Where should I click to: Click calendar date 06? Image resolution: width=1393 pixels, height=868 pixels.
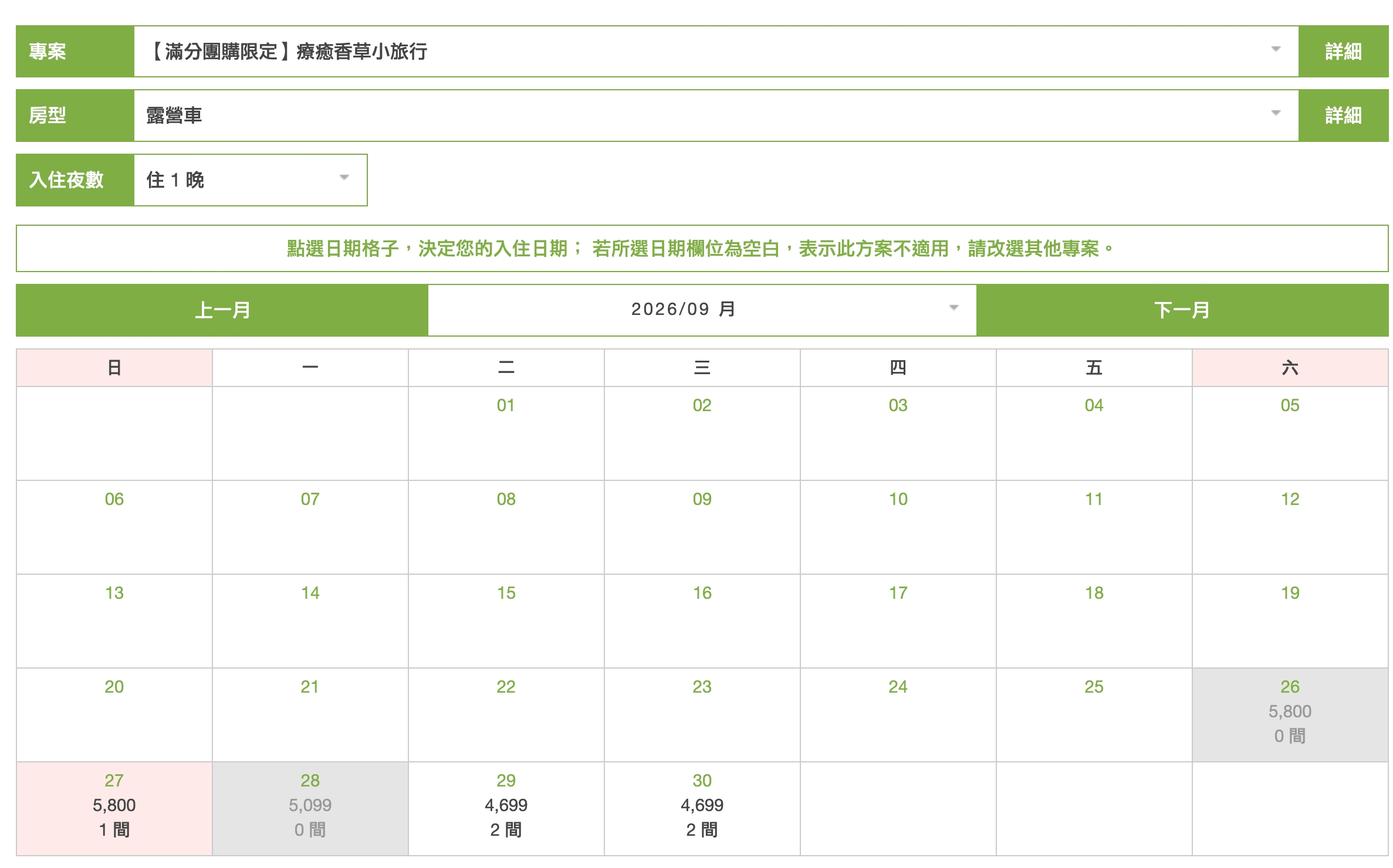(114, 527)
